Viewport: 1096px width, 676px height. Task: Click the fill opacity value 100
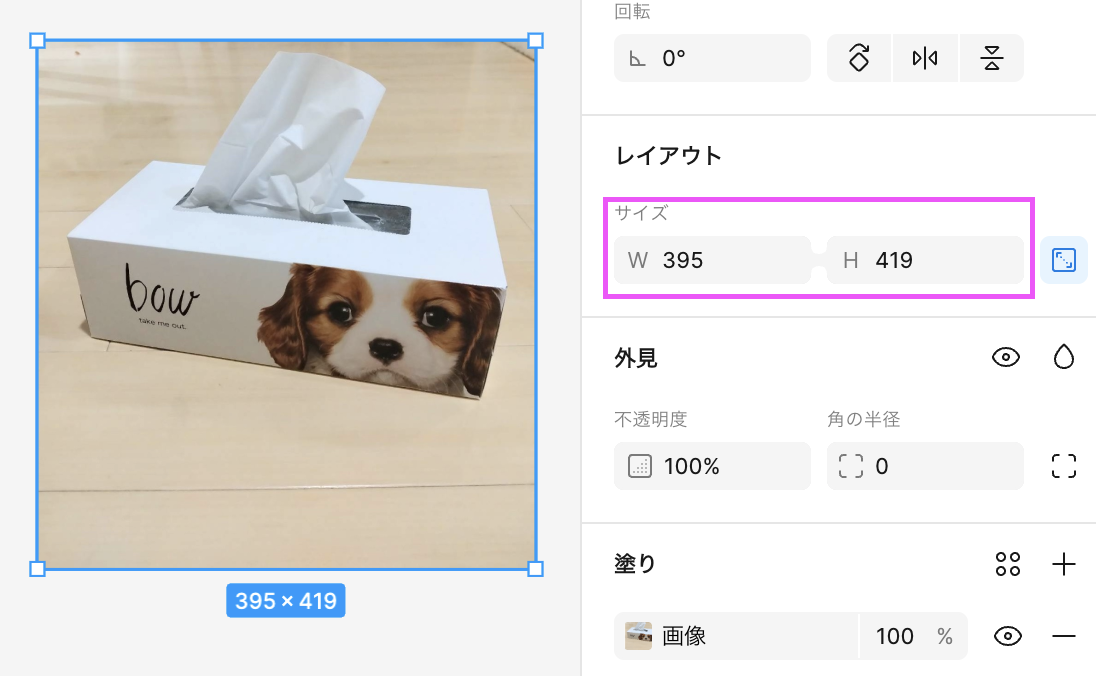(895, 636)
